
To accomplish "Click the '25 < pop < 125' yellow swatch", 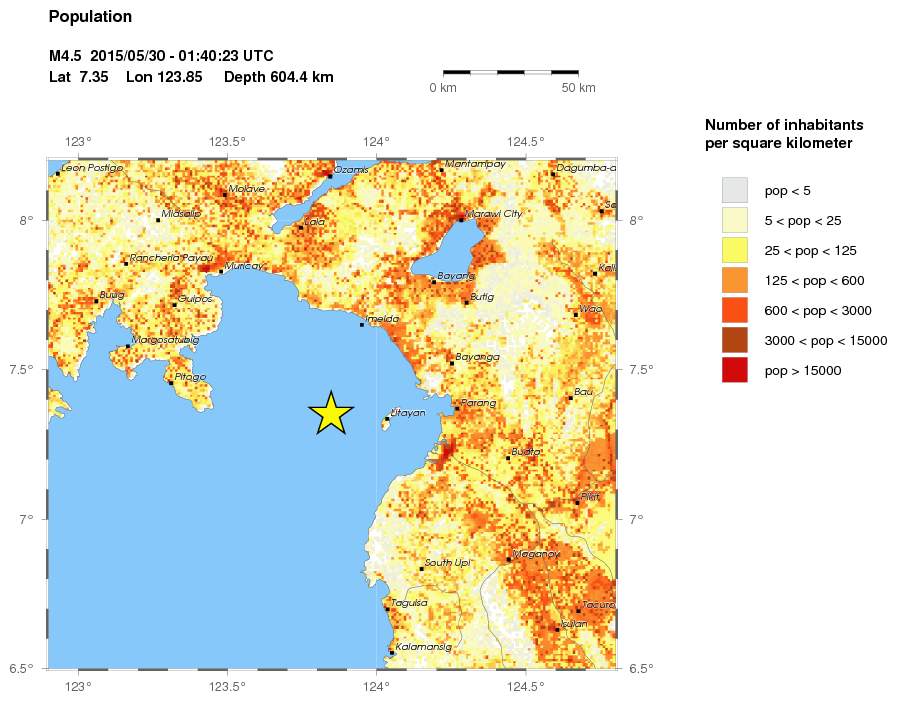I will click(x=735, y=250).
